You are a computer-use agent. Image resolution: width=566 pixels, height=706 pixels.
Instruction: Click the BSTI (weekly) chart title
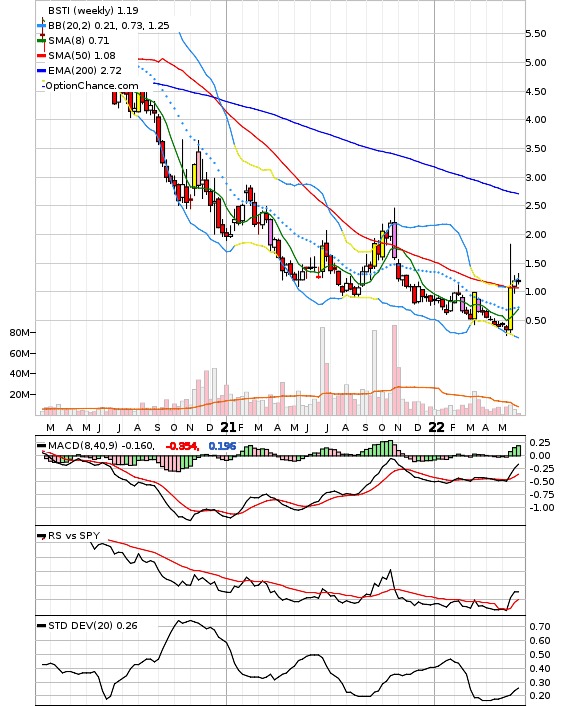93,10
